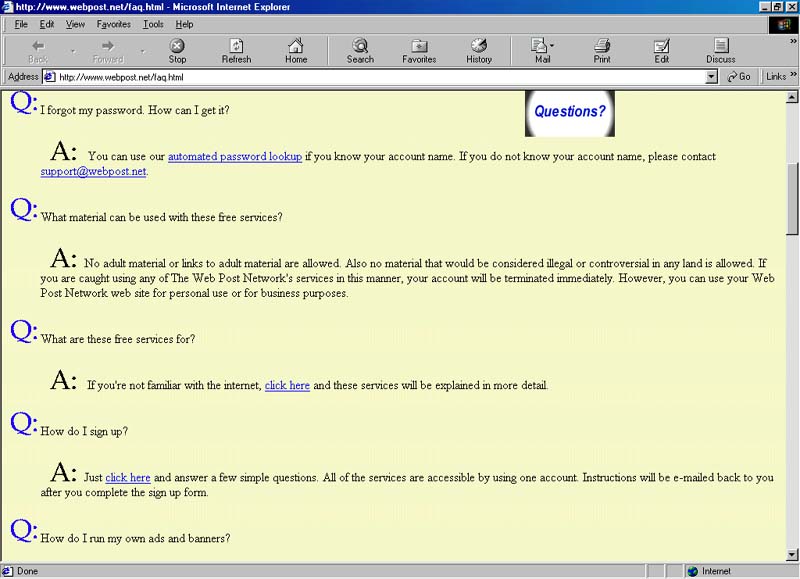Minimize the Internet Explorer window
Image resolution: width=800 pixels, height=579 pixels.
pyautogui.click(x=765, y=7)
